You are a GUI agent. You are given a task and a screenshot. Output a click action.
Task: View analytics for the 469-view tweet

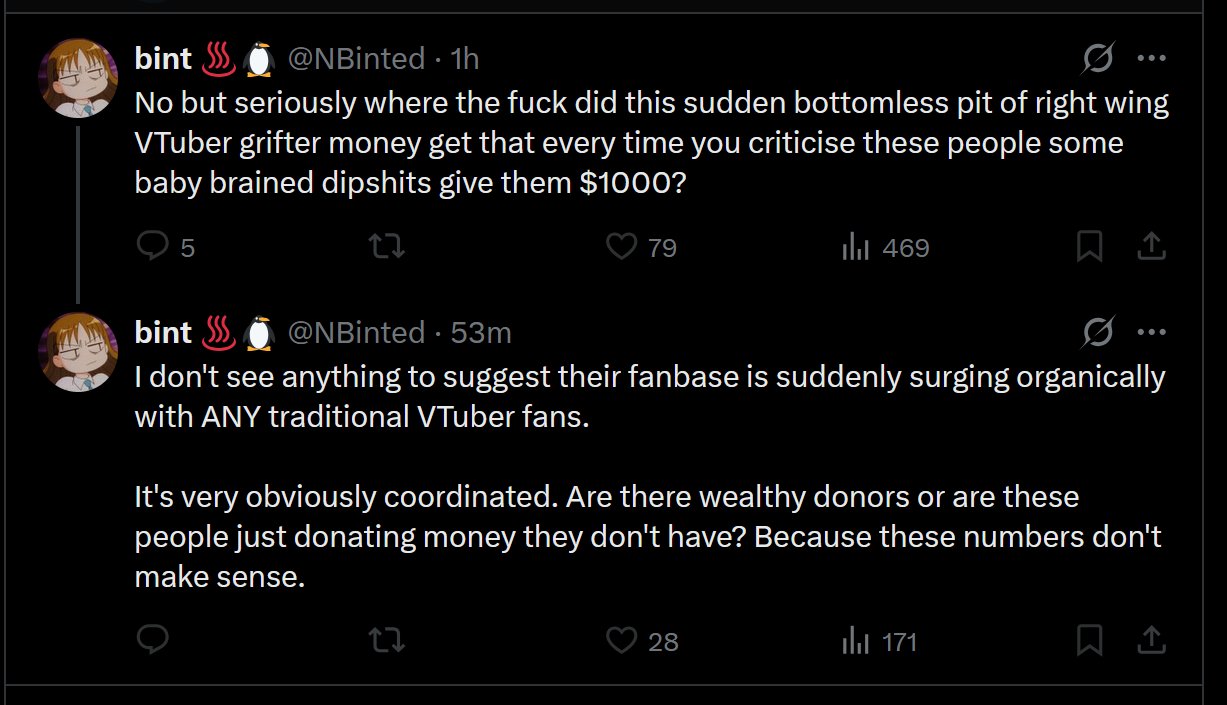click(856, 247)
